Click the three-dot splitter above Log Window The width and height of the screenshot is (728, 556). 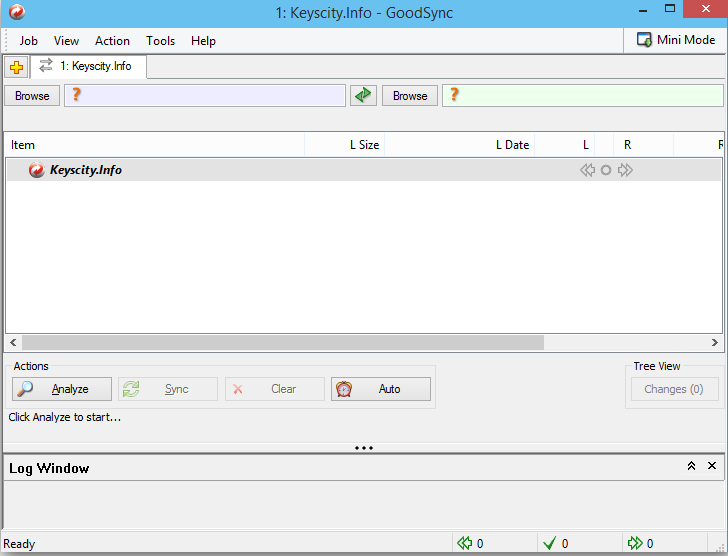point(364,448)
